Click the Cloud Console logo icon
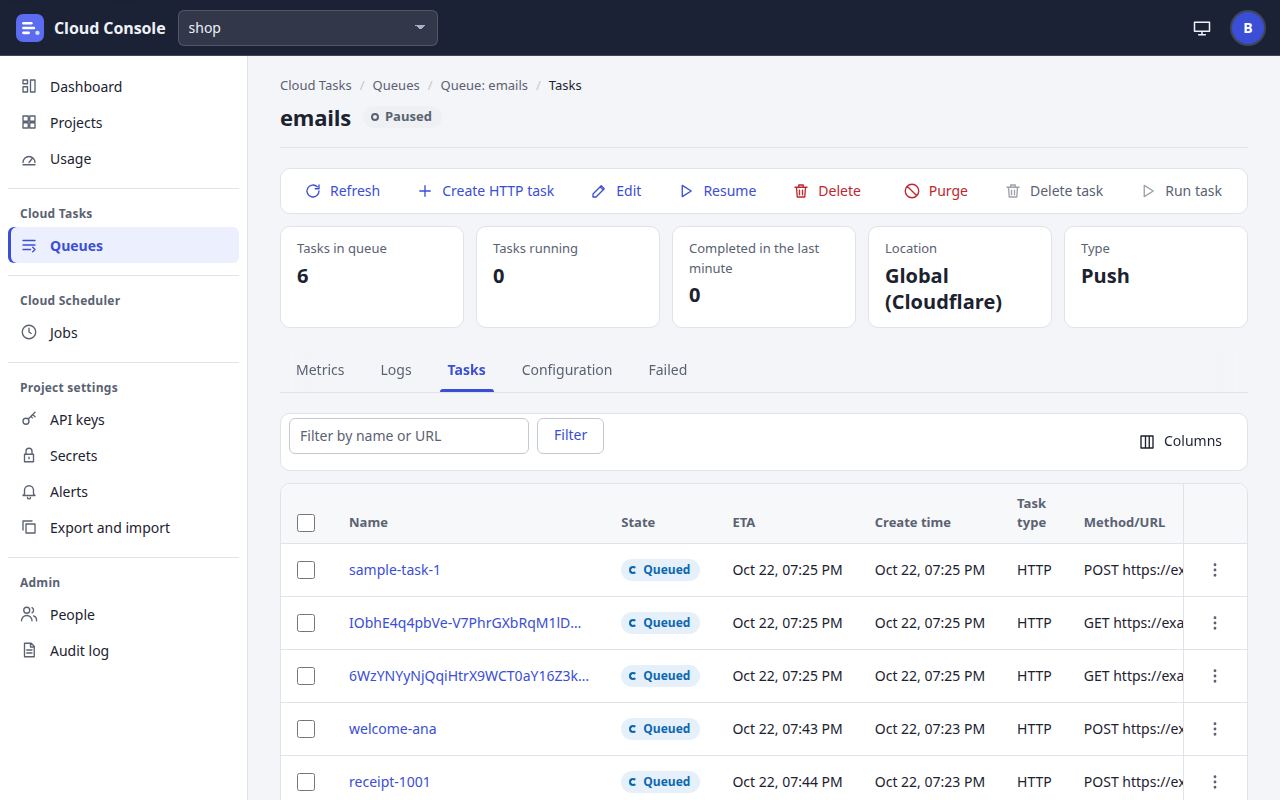This screenshot has height=800, width=1280. point(30,28)
